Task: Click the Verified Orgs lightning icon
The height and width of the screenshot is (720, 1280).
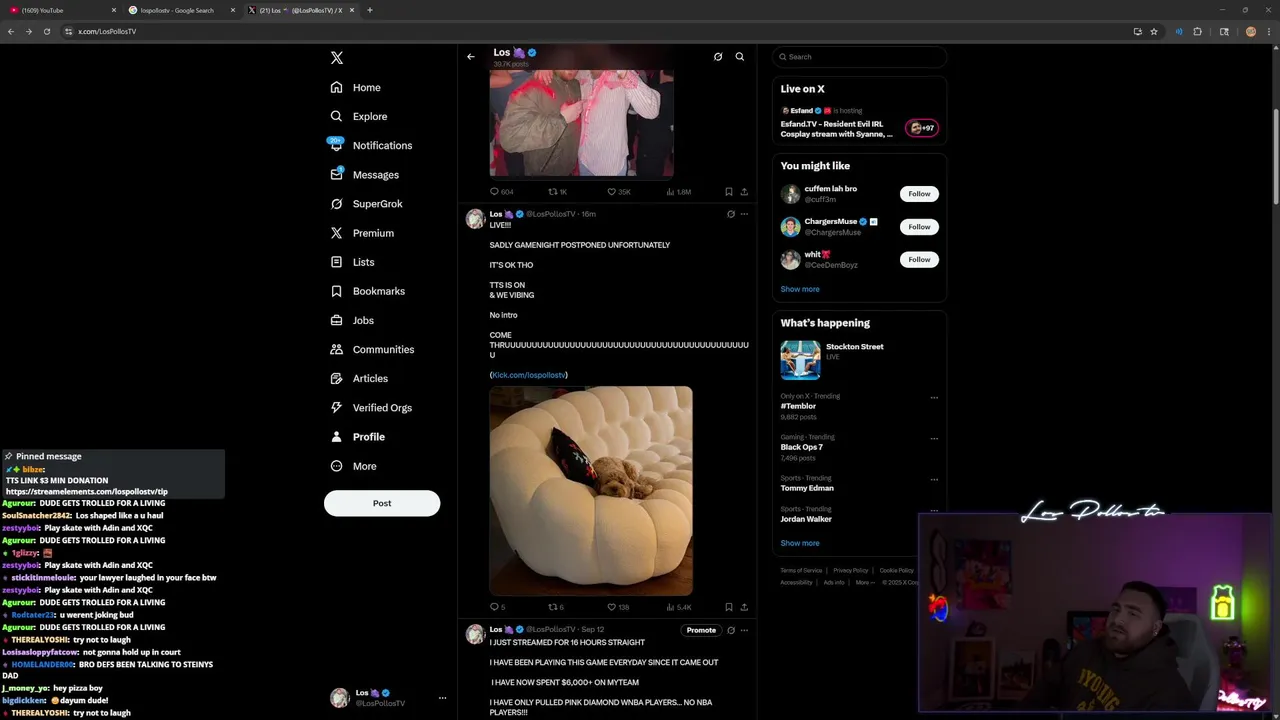Action: pyautogui.click(x=337, y=408)
